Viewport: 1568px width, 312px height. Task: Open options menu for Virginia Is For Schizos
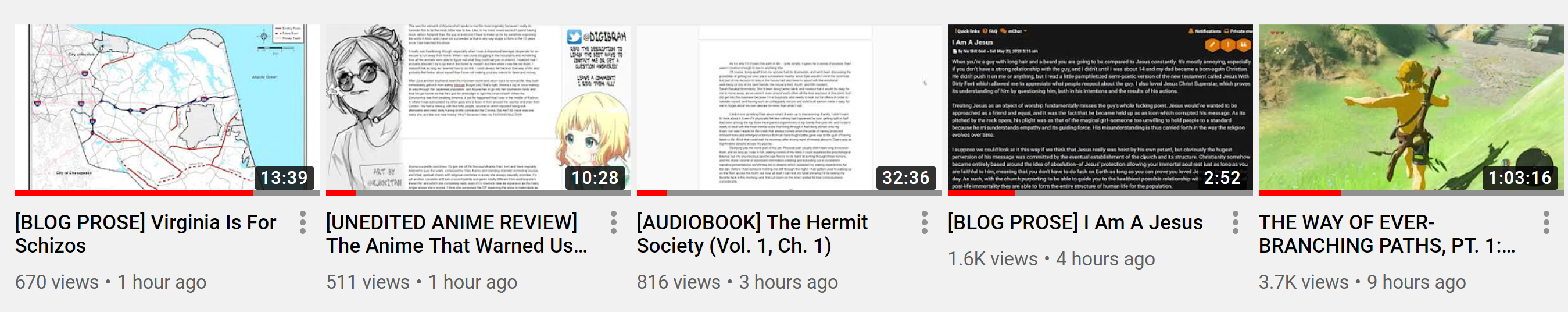pos(303,222)
